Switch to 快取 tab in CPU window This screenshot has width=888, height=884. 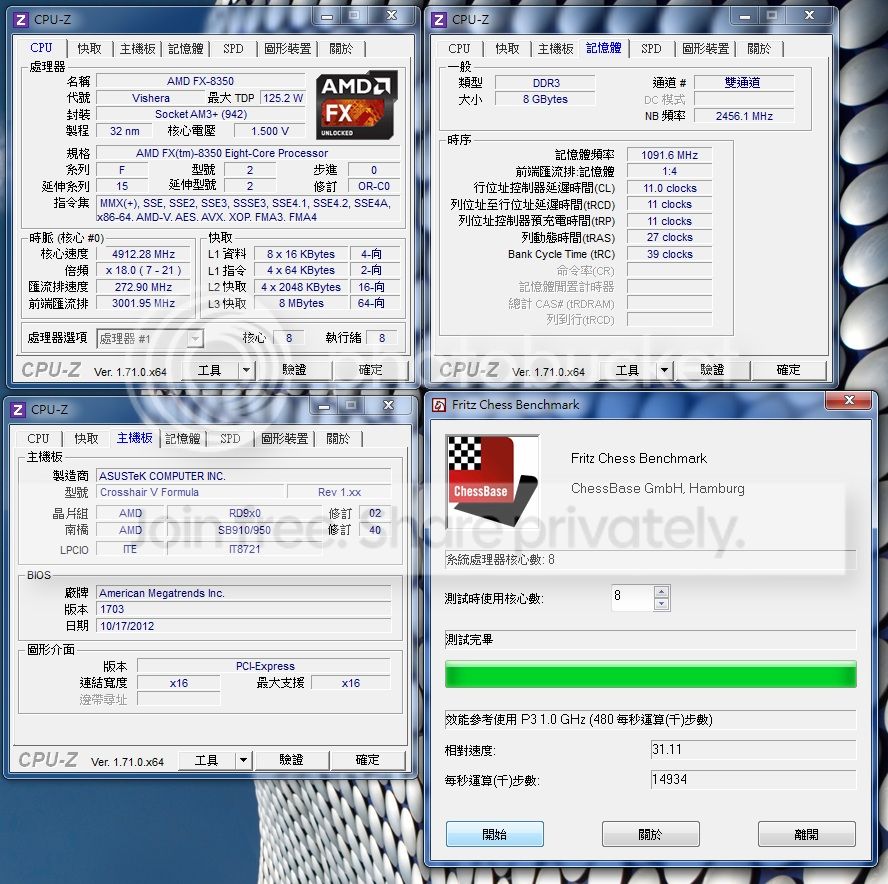89,49
